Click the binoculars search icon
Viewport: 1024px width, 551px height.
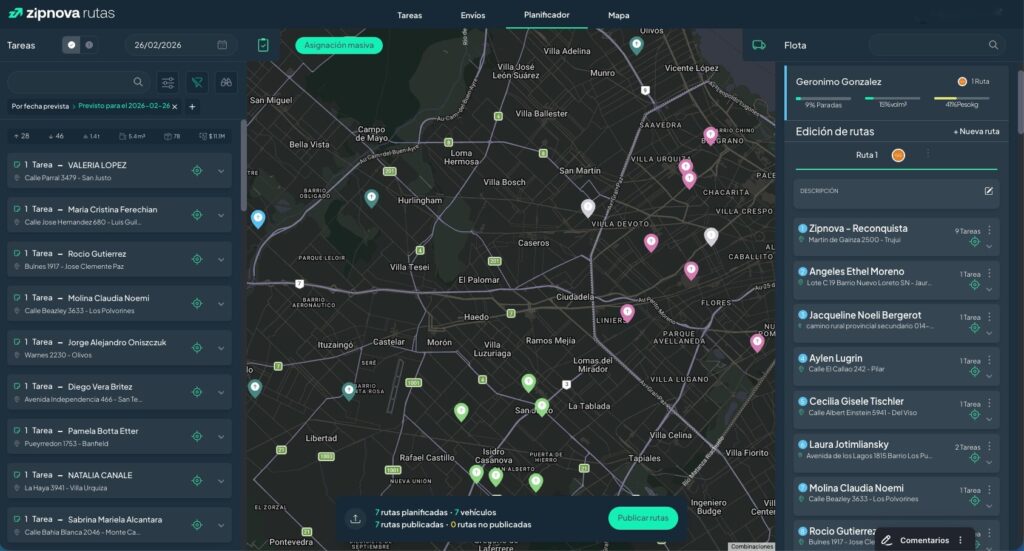click(226, 82)
